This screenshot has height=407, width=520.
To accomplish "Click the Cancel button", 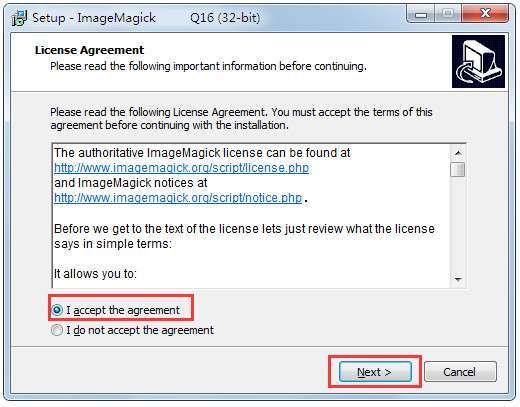I will (460, 372).
